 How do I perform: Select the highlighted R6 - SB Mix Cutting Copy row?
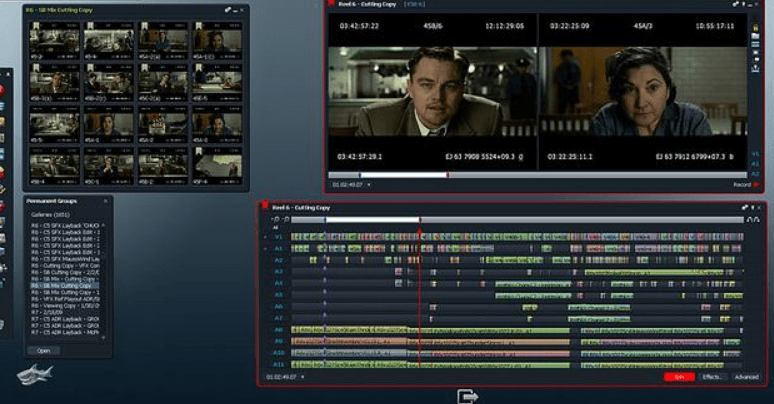(x=65, y=285)
